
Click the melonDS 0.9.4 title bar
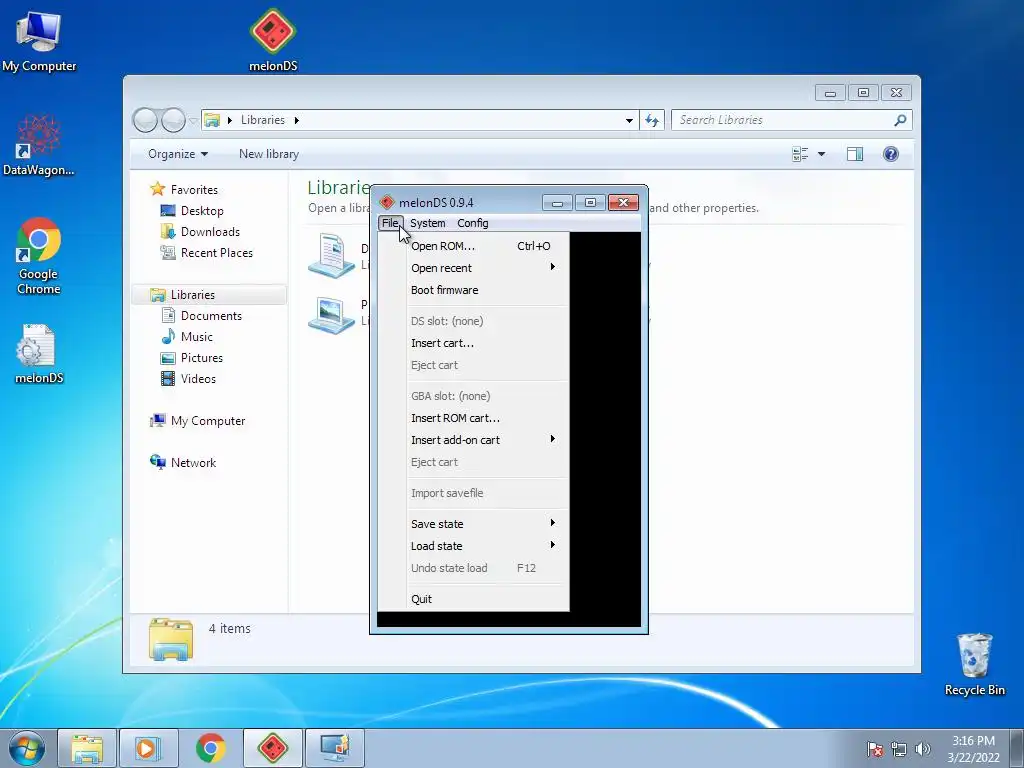(460, 202)
